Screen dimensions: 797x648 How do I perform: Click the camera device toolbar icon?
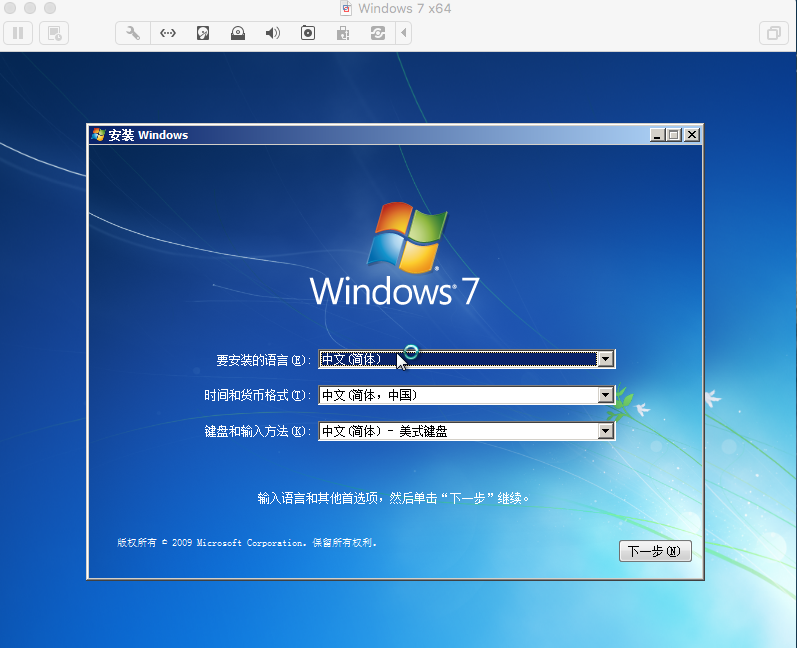[x=308, y=34]
